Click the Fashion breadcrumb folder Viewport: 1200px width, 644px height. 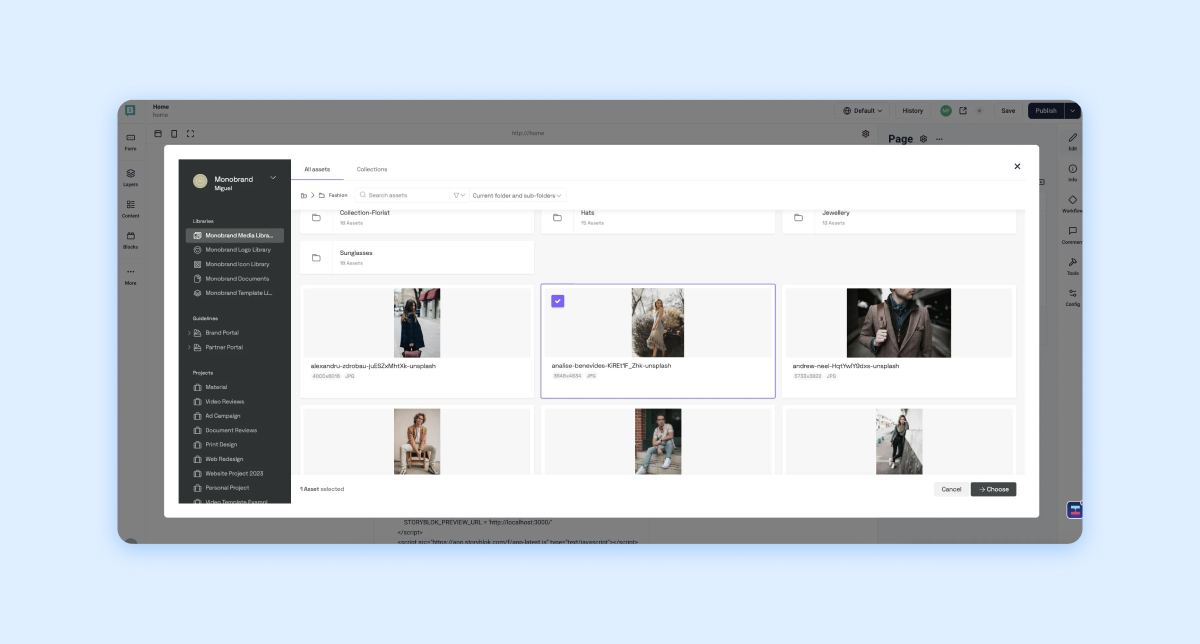coord(333,195)
